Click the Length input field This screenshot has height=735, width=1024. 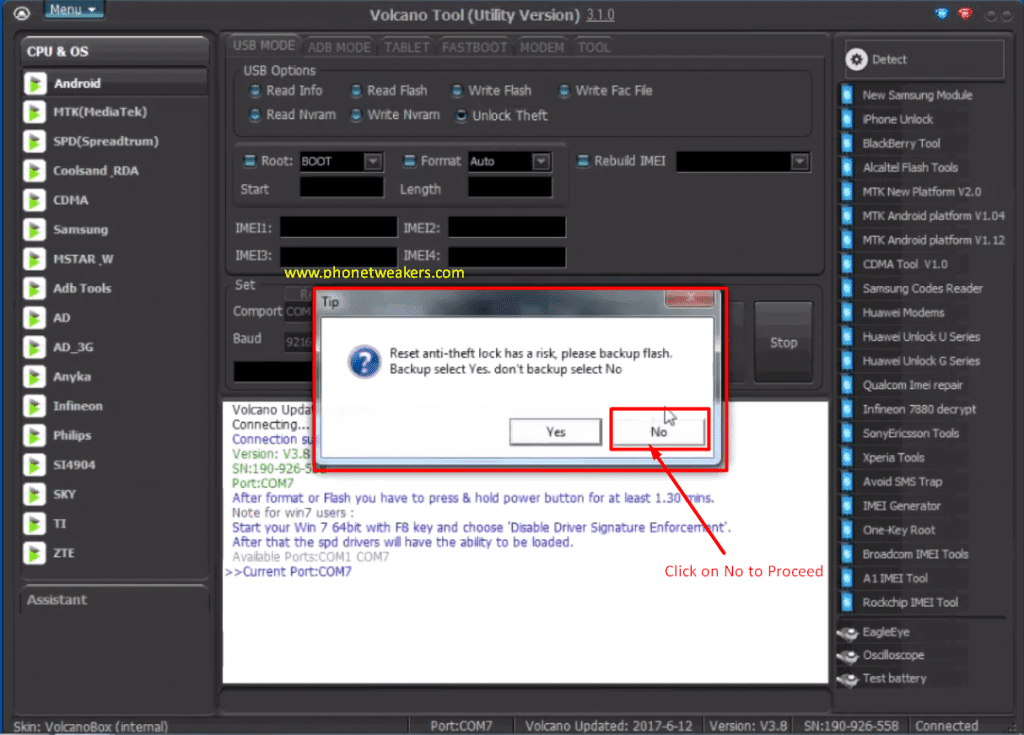509,188
